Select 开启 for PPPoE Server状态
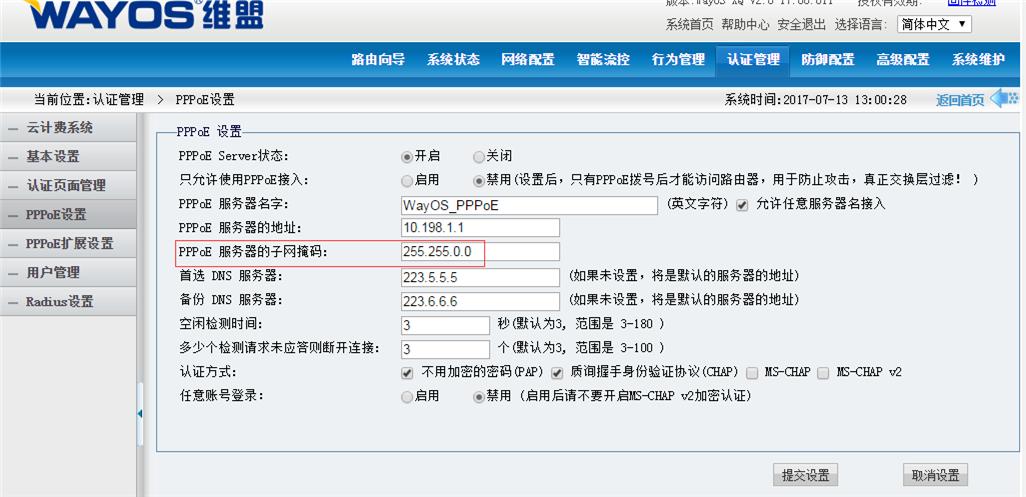The height and width of the screenshot is (497, 1026). [407, 156]
